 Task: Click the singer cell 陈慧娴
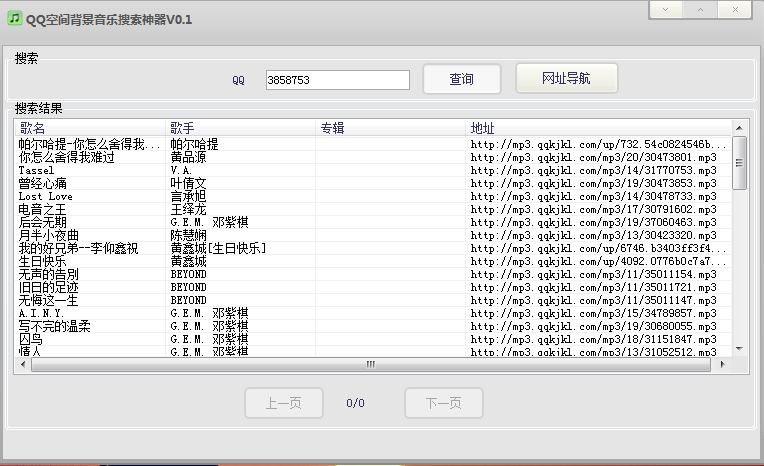tap(188, 235)
